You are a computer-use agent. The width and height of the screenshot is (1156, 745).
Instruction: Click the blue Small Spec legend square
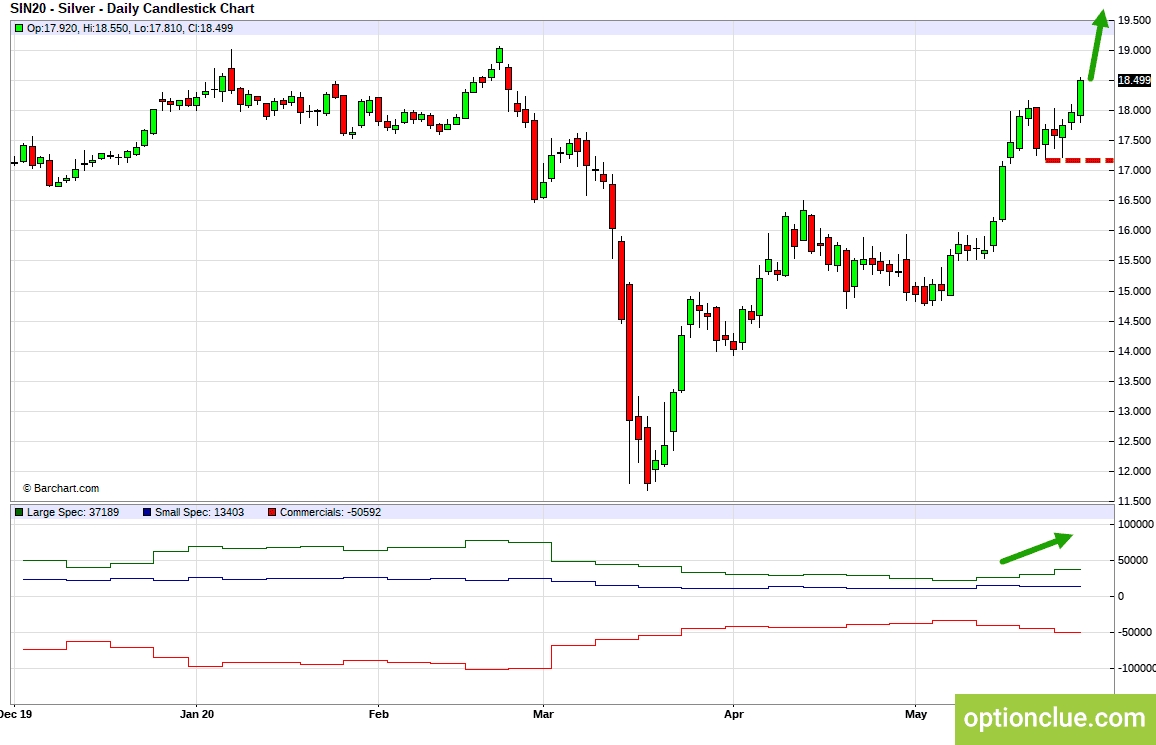[147, 512]
